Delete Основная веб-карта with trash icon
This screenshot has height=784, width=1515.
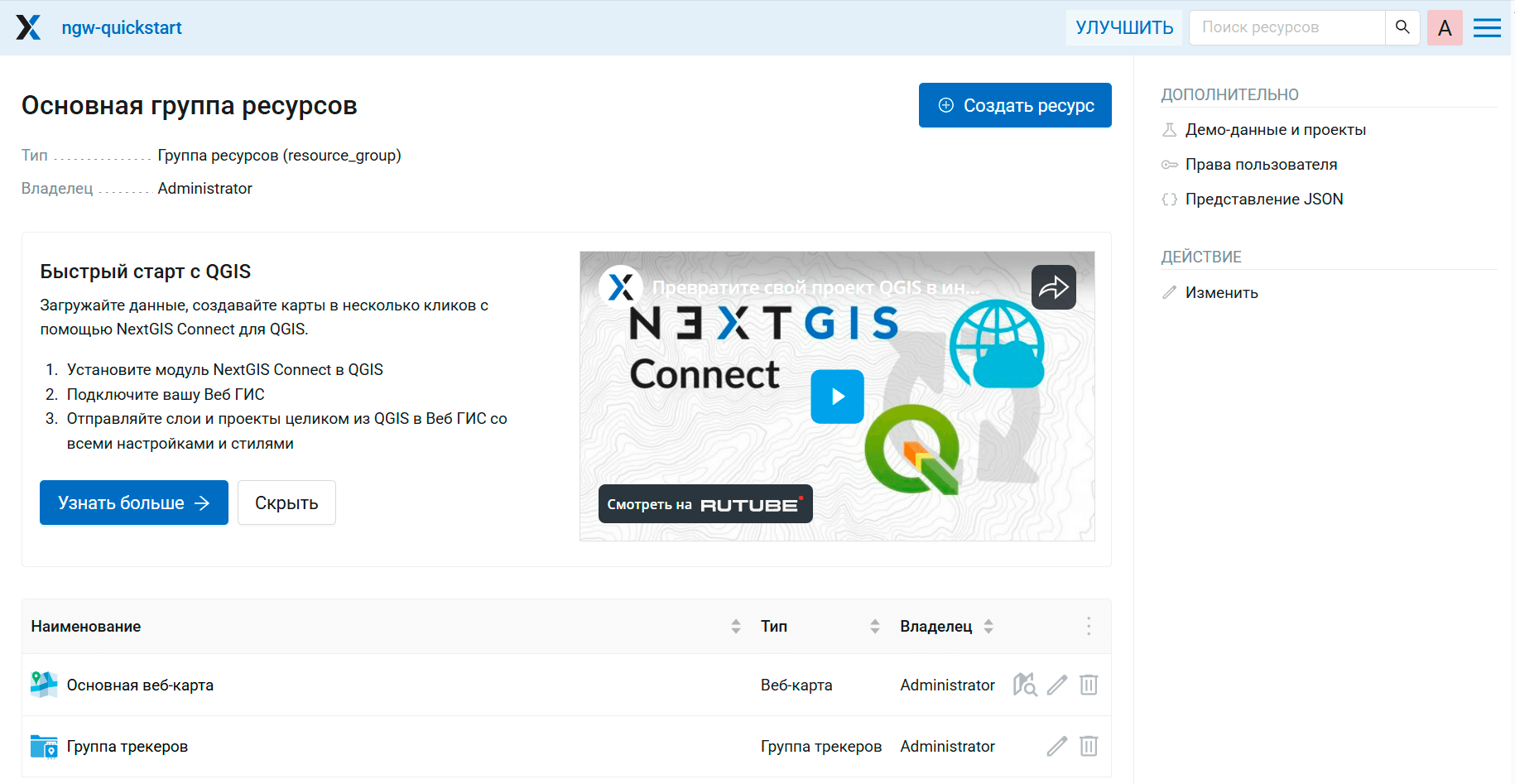coord(1089,685)
